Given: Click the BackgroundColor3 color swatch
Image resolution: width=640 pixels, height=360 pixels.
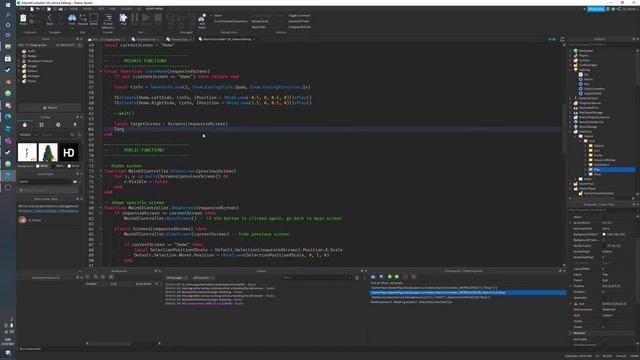Looking at the screenshot, I should pyautogui.click(x=604, y=234).
